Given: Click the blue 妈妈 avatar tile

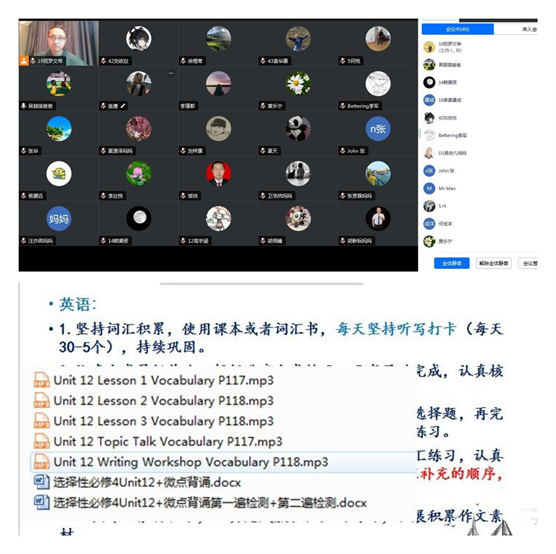Looking at the screenshot, I should pyautogui.click(x=59, y=218).
